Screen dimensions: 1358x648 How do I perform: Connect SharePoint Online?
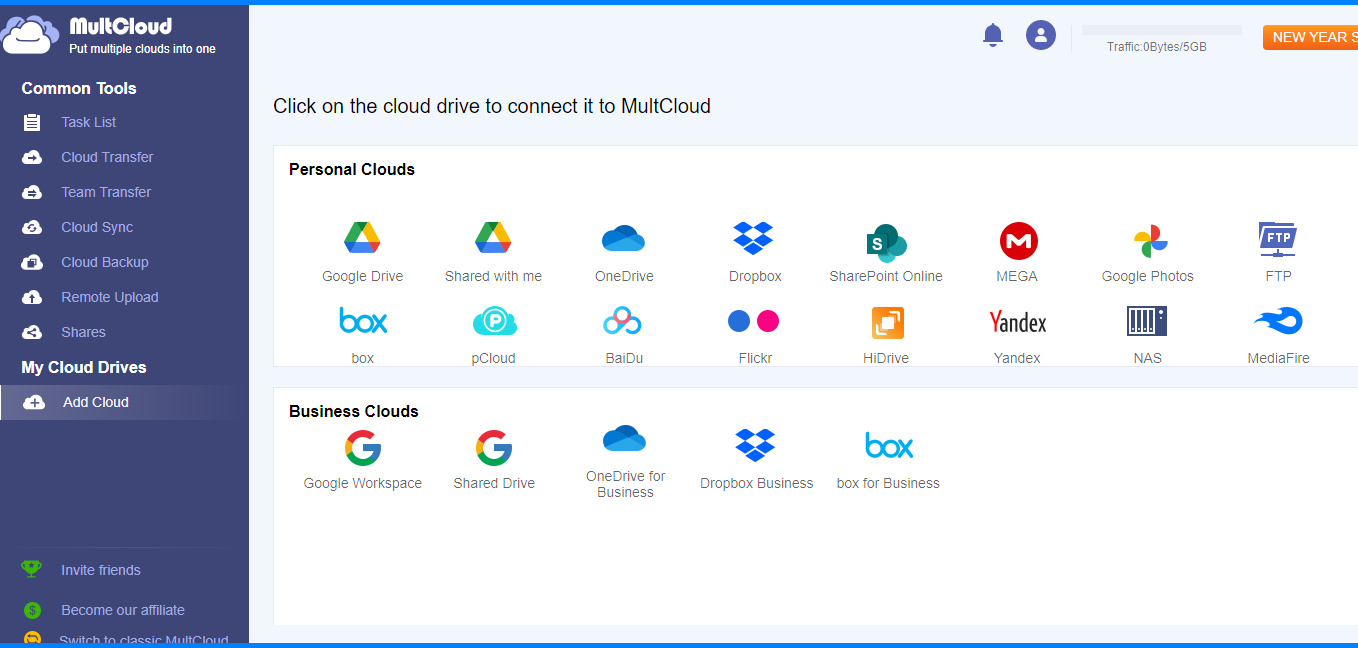[x=886, y=241]
